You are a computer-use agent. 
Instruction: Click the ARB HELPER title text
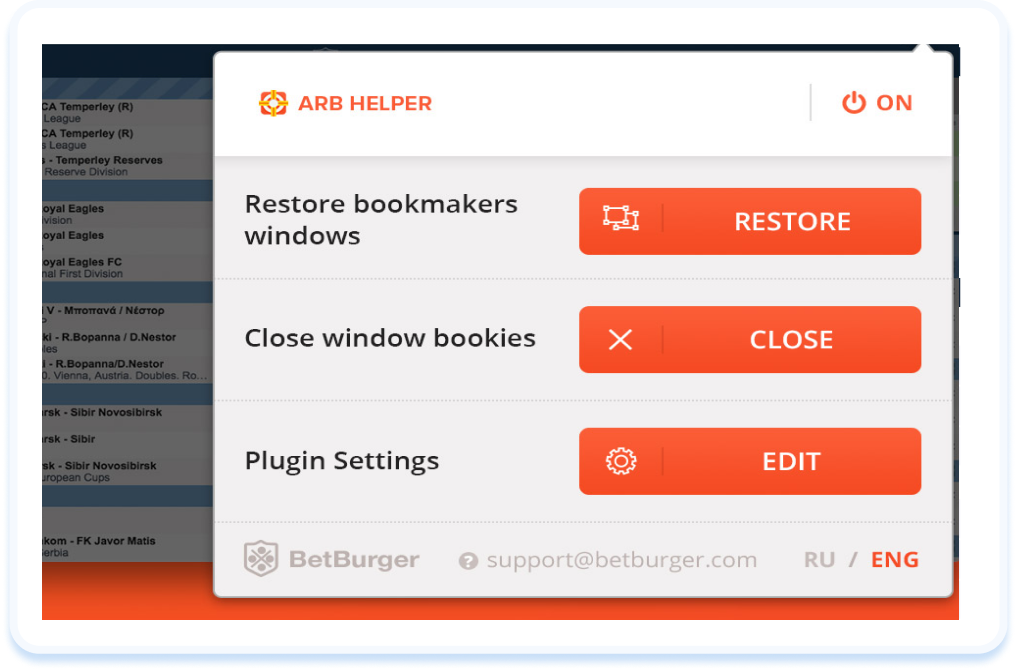(364, 104)
